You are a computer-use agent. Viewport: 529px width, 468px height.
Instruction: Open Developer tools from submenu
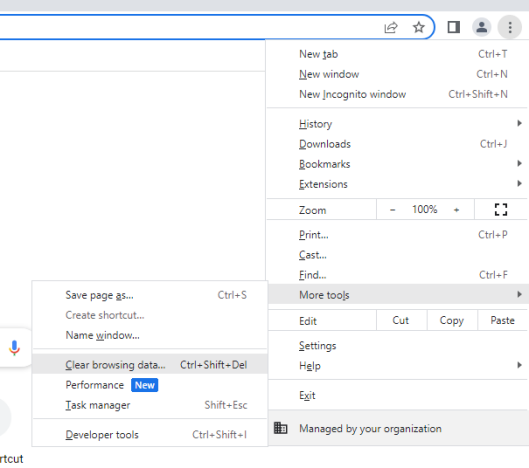pyautogui.click(x=150, y=435)
